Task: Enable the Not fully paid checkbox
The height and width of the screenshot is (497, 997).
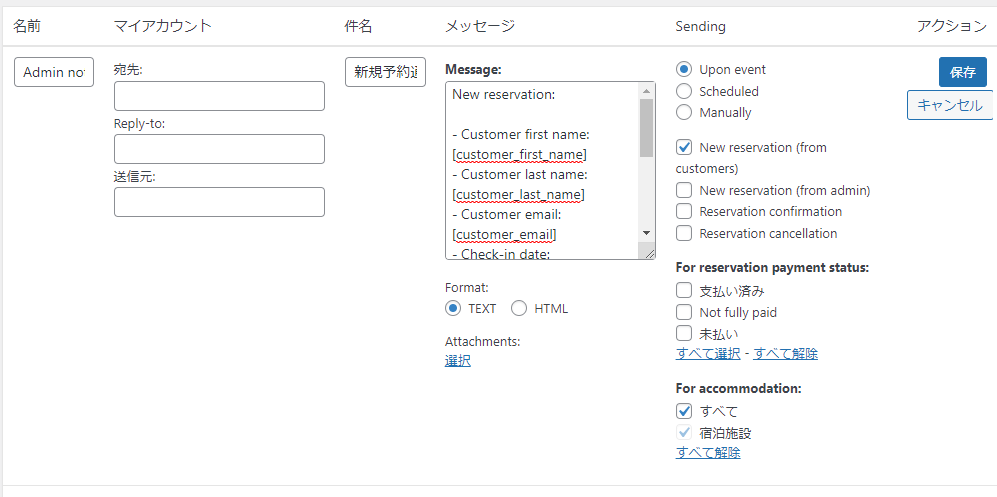Action: click(684, 312)
